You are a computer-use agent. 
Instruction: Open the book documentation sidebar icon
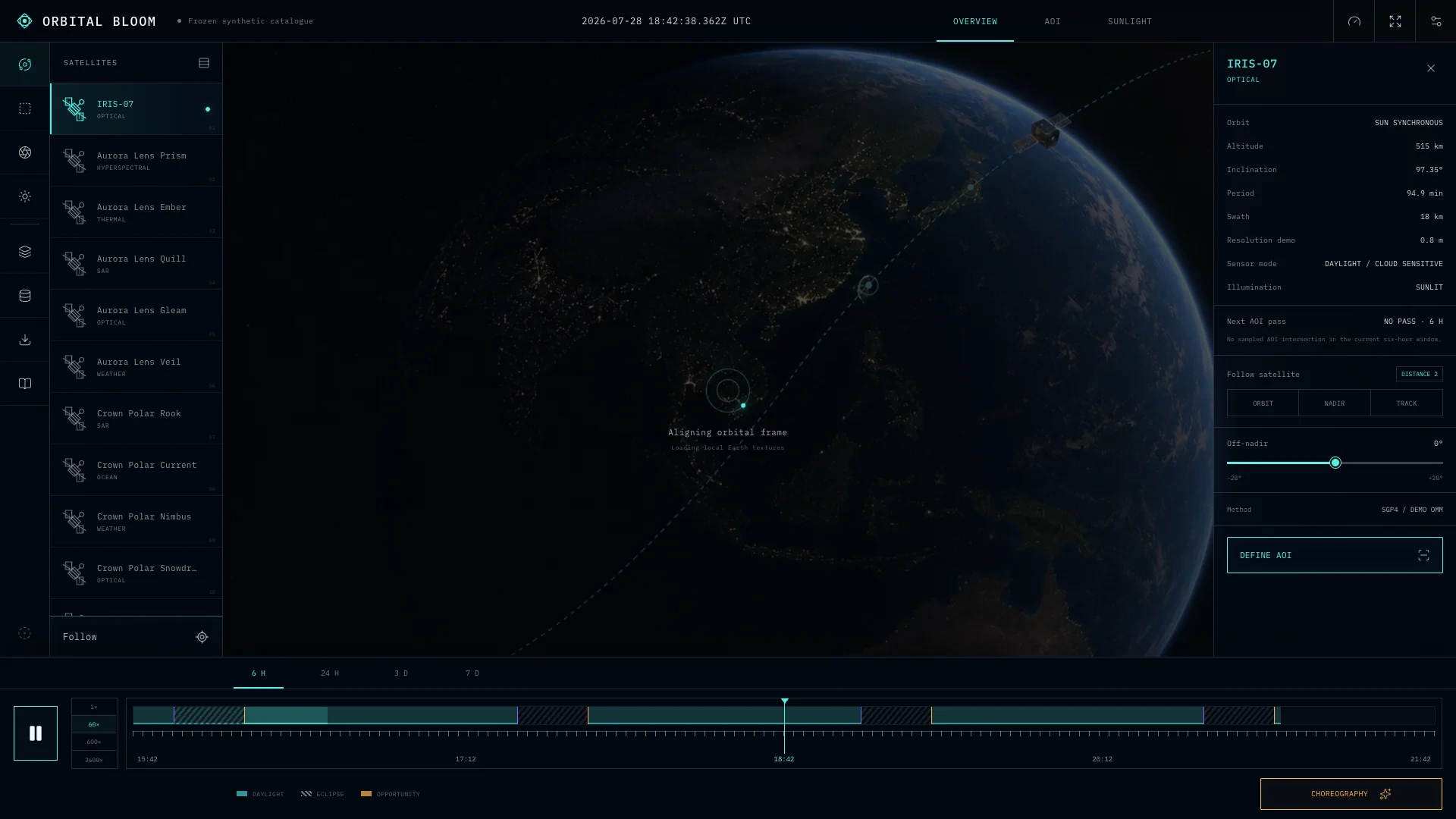point(25,384)
